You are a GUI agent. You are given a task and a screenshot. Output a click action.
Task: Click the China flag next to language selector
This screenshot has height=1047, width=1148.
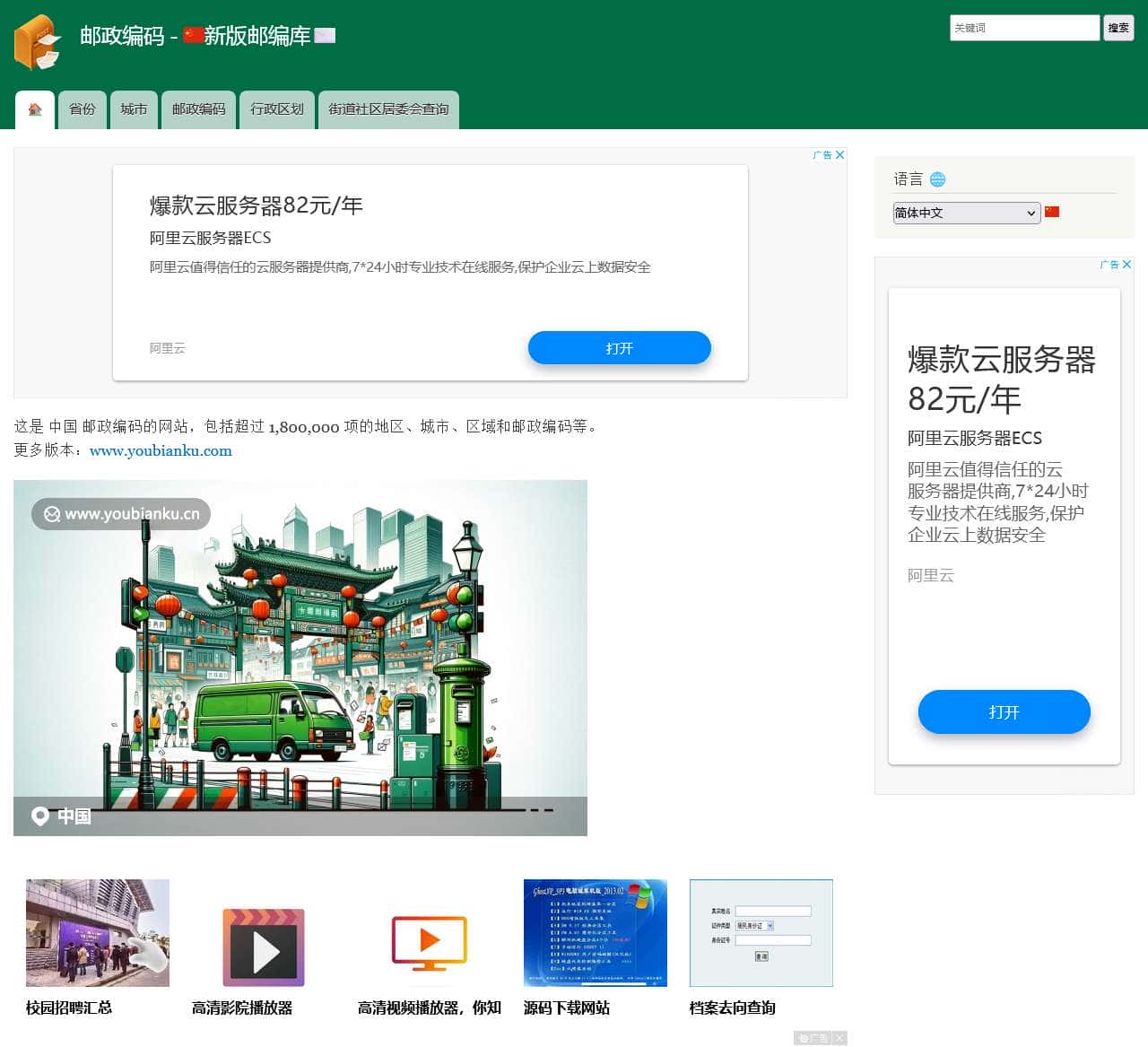[x=1052, y=213]
